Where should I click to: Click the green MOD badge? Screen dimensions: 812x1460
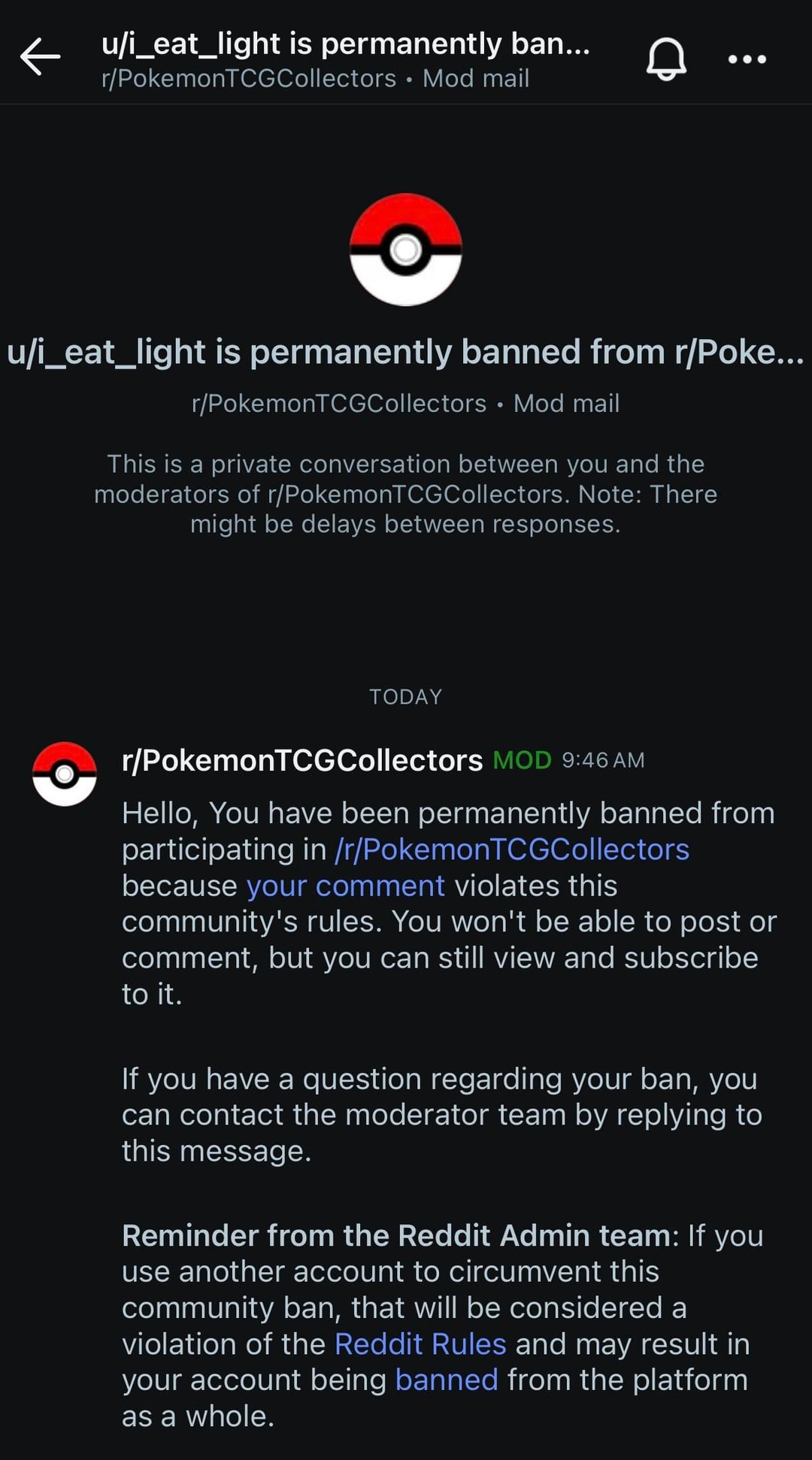522,760
